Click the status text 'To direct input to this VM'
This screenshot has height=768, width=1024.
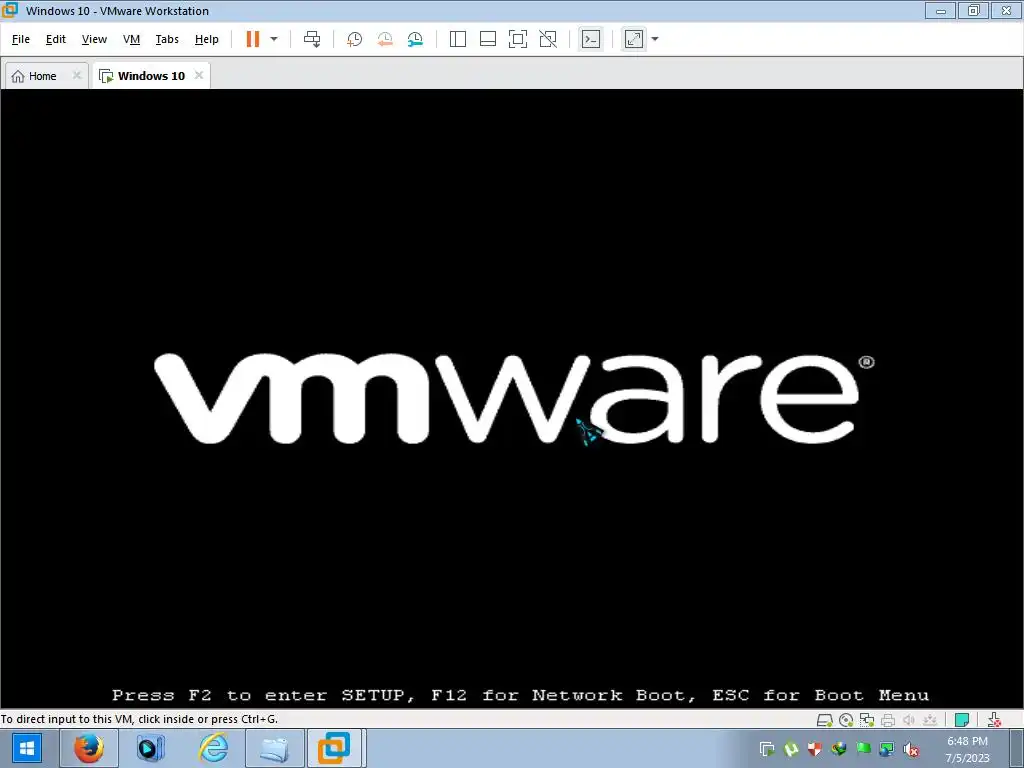[138, 719]
